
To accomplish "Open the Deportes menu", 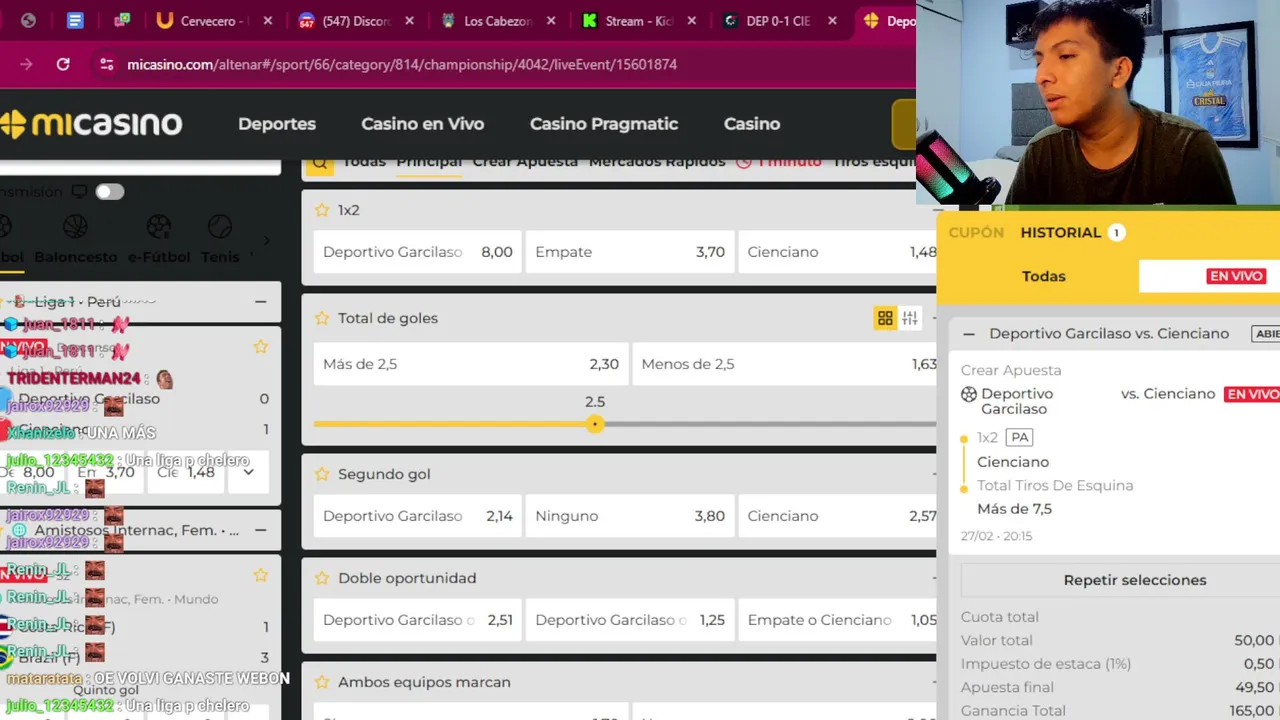I will 277,124.
